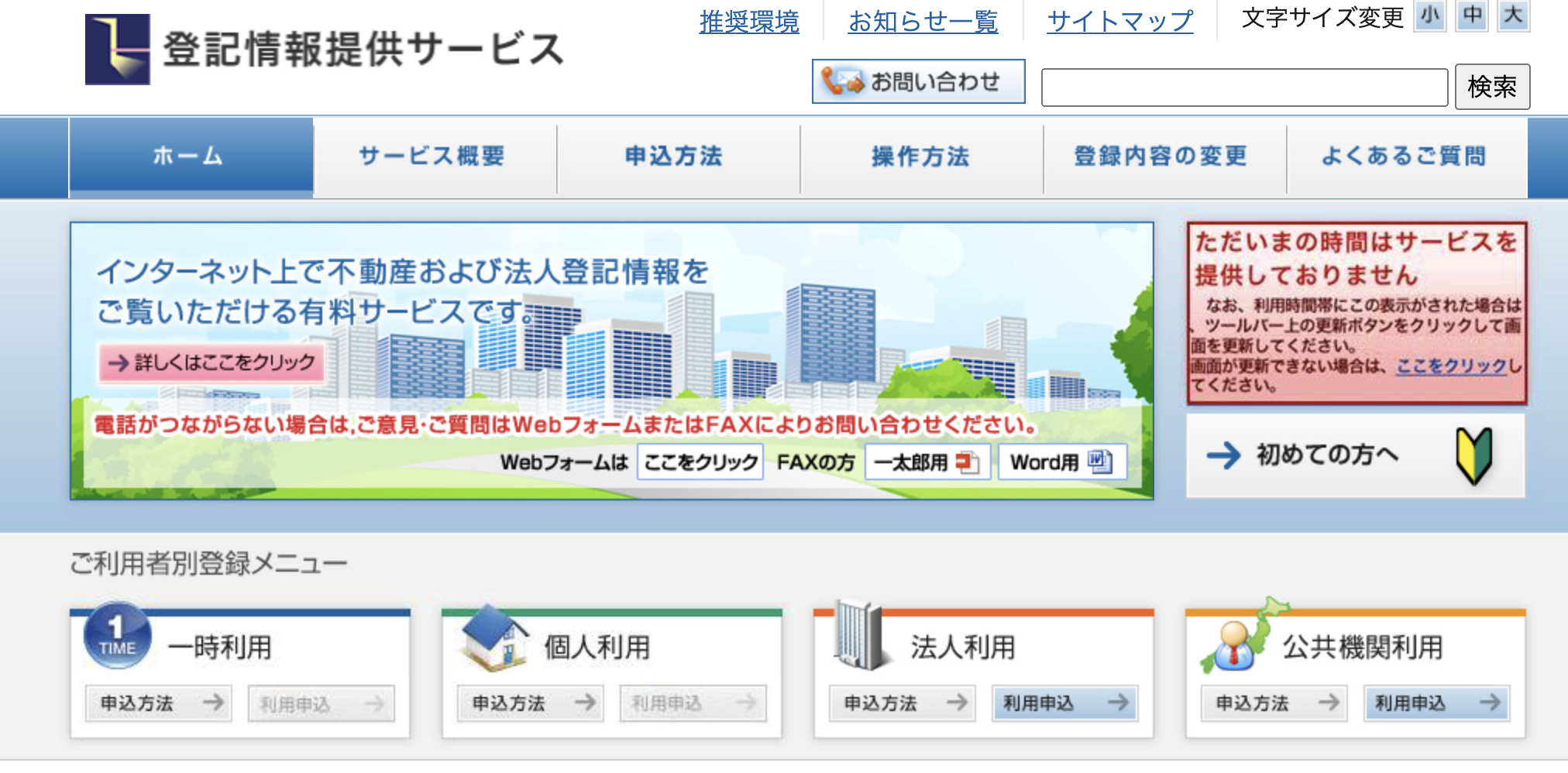Switch to the 申込方法 navigation tab
The height and width of the screenshot is (773, 1568).
(676, 156)
